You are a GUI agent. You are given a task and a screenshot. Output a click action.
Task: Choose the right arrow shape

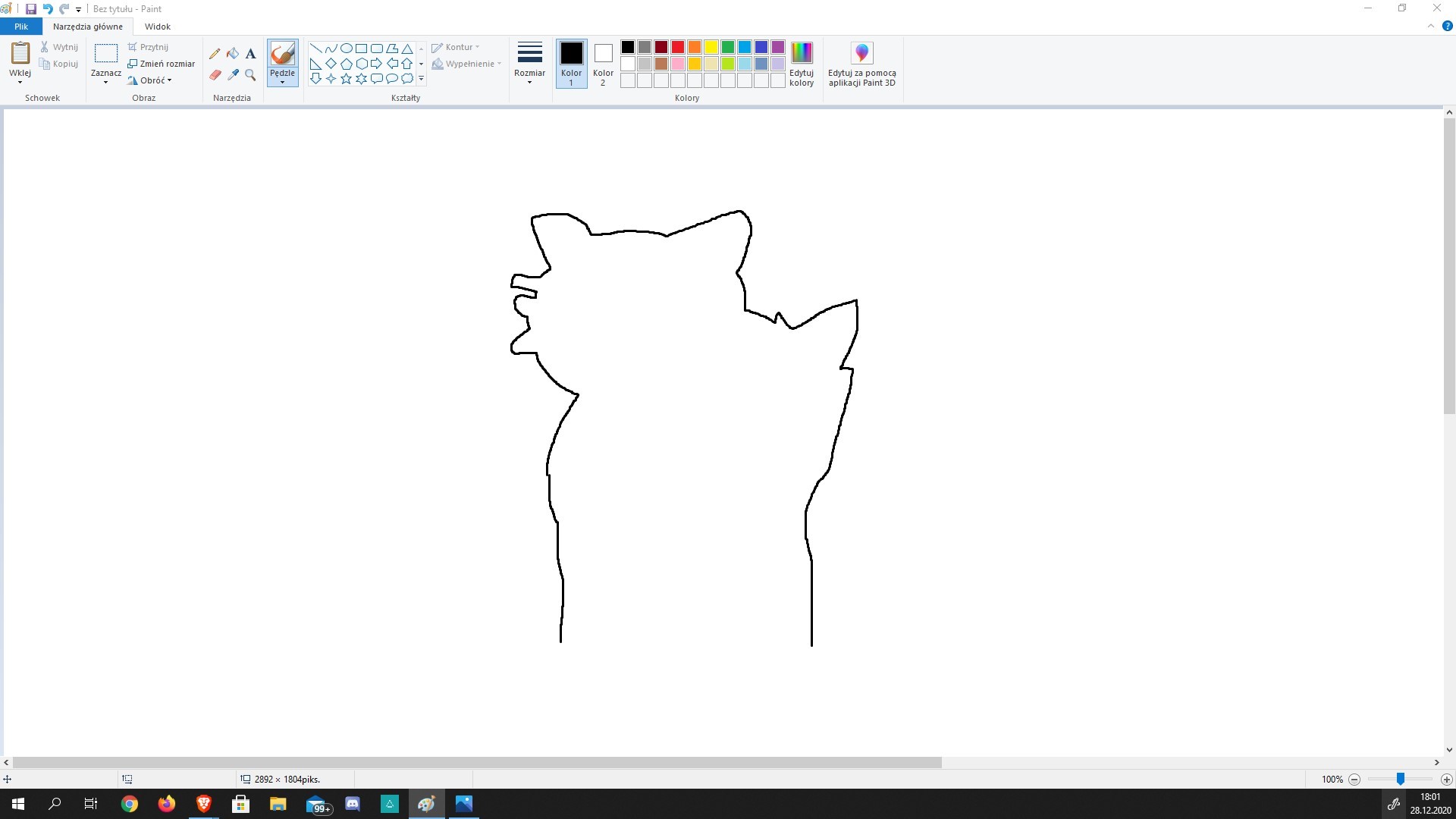pos(376,63)
